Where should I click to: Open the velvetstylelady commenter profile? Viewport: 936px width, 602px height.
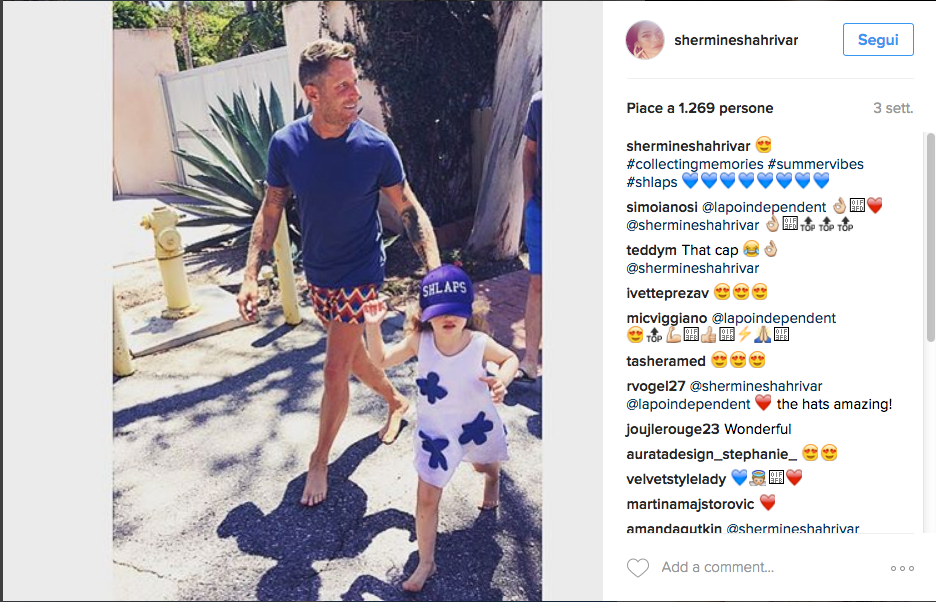click(x=676, y=480)
